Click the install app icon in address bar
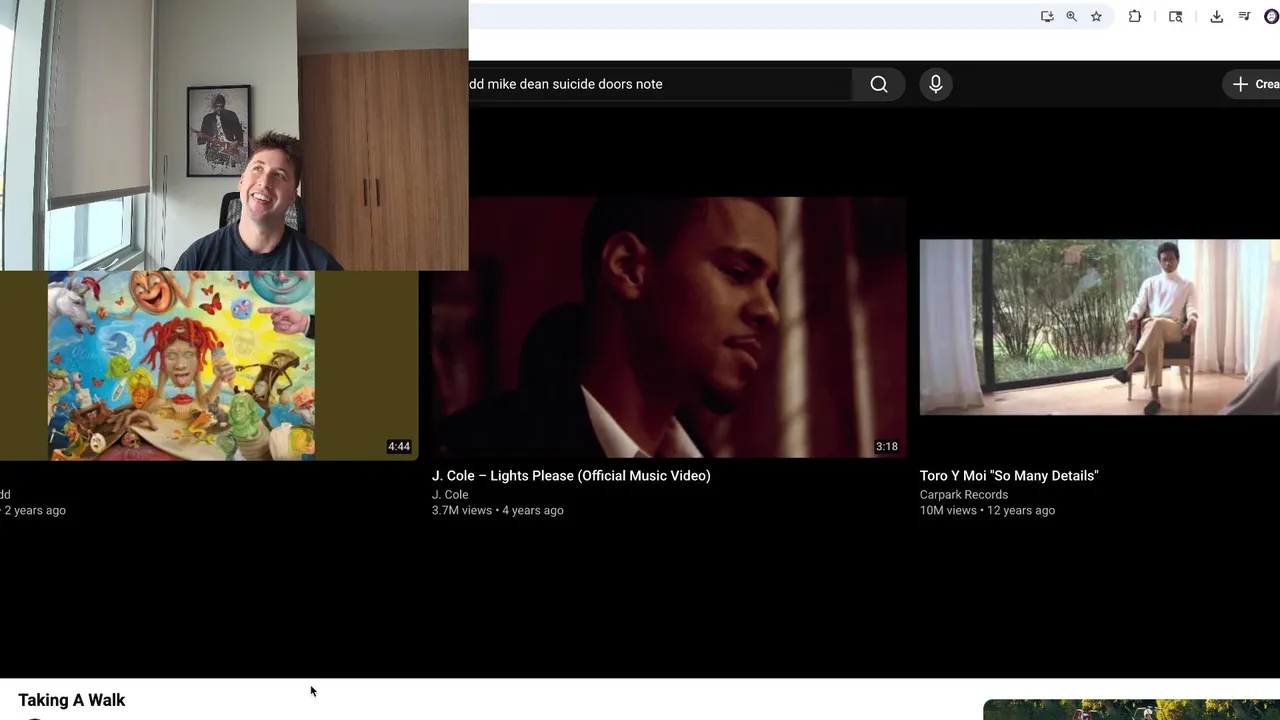Image resolution: width=1280 pixels, height=720 pixels. click(1047, 16)
